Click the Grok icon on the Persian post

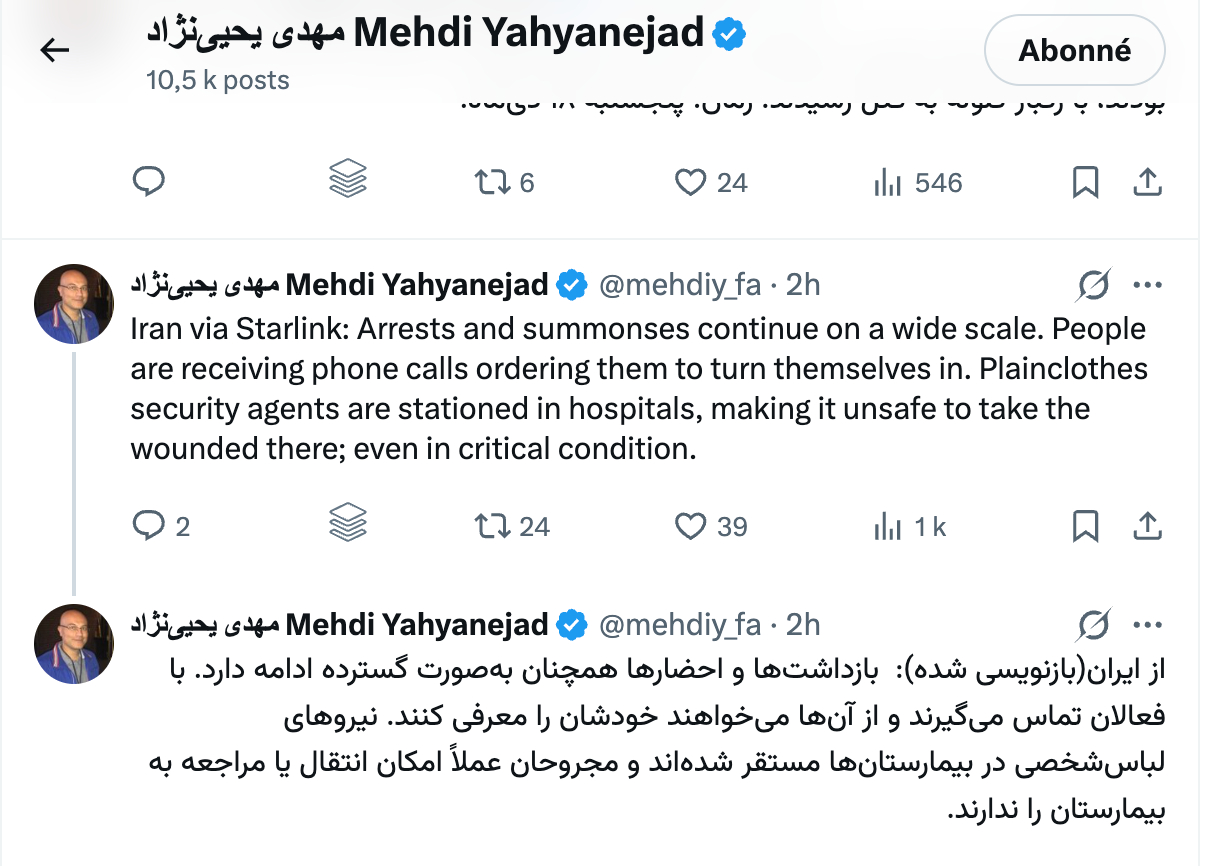pos(1094,627)
